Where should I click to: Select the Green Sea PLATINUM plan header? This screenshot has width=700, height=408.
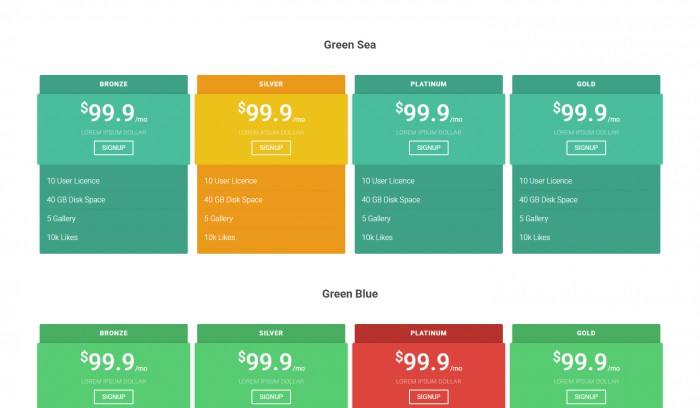429,84
